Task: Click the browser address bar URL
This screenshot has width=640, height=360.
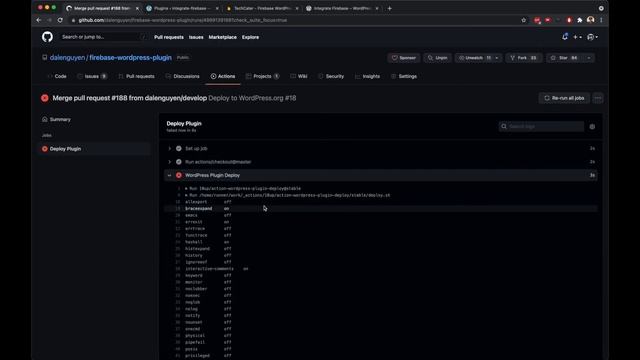Action: (x=182, y=20)
